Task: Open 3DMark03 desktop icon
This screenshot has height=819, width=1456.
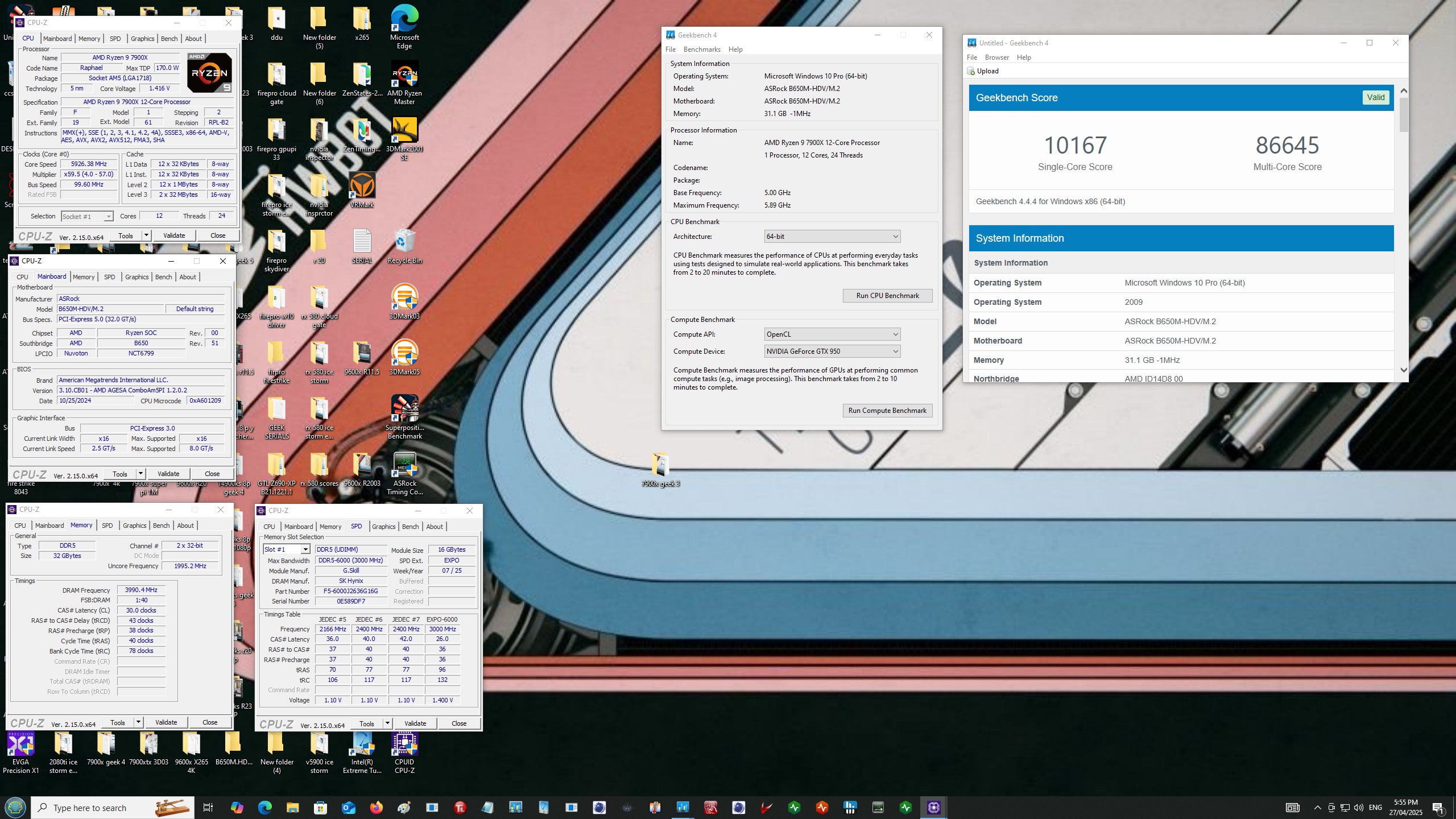Action: click(404, 301)
